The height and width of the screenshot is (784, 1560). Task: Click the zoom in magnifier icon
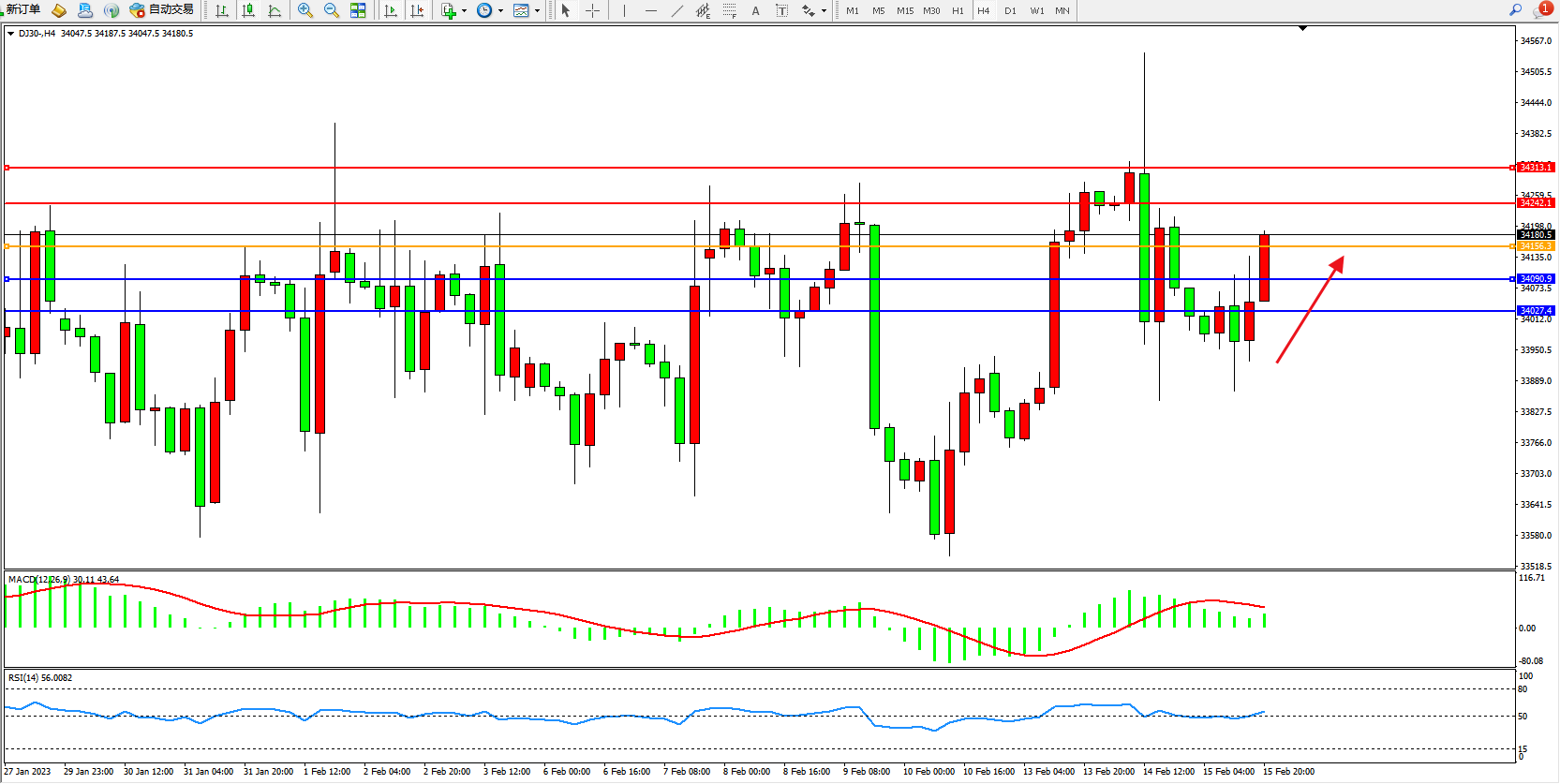click(305, 10)
